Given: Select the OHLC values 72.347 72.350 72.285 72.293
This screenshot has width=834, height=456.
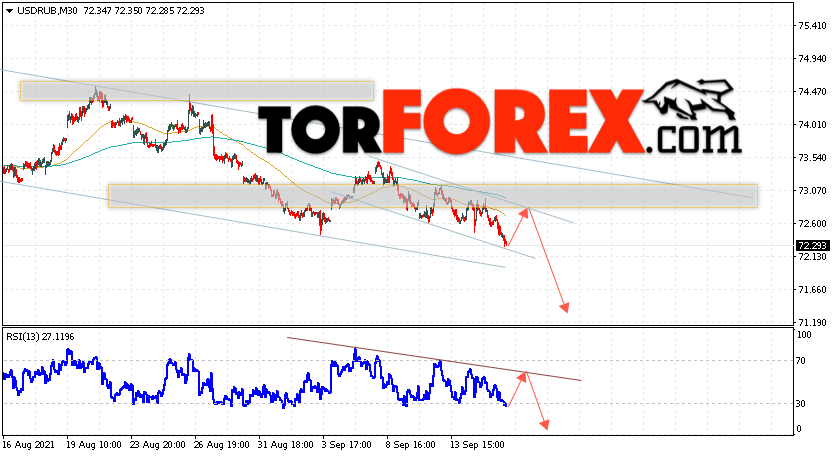Looking at the screenshot, I should tap(144, 11).
